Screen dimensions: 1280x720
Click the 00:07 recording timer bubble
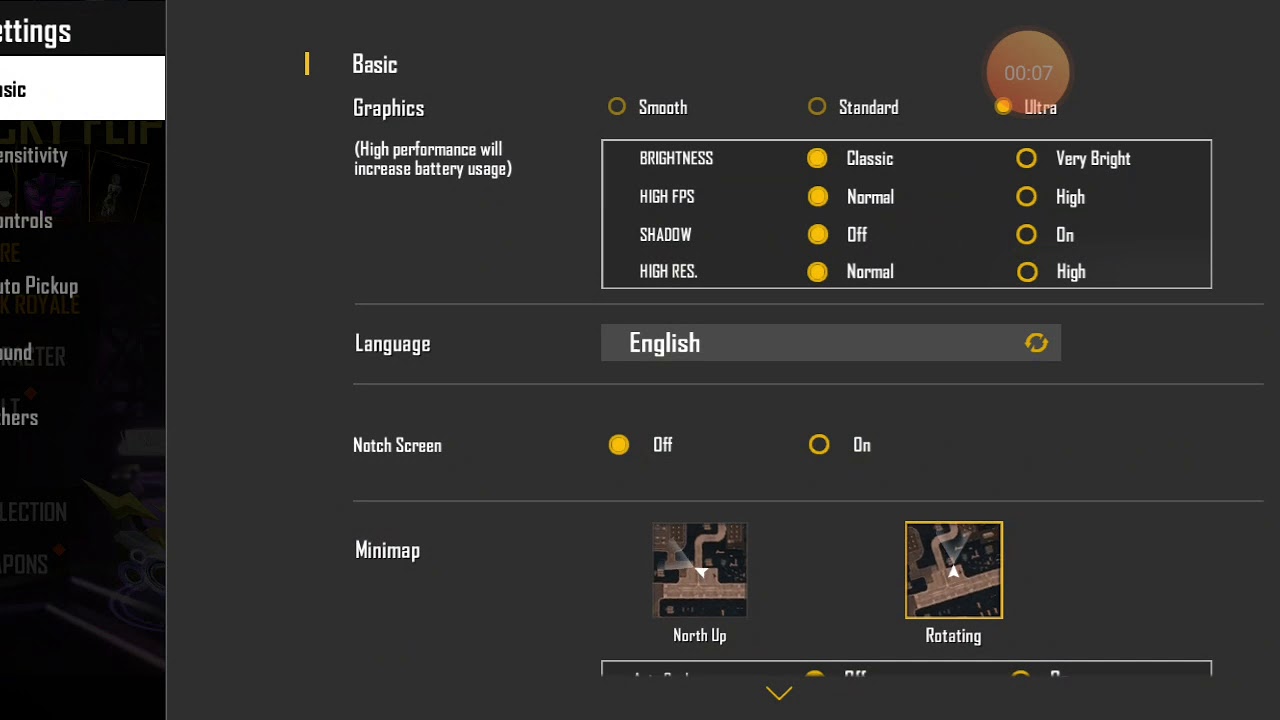click(1028, 72)
